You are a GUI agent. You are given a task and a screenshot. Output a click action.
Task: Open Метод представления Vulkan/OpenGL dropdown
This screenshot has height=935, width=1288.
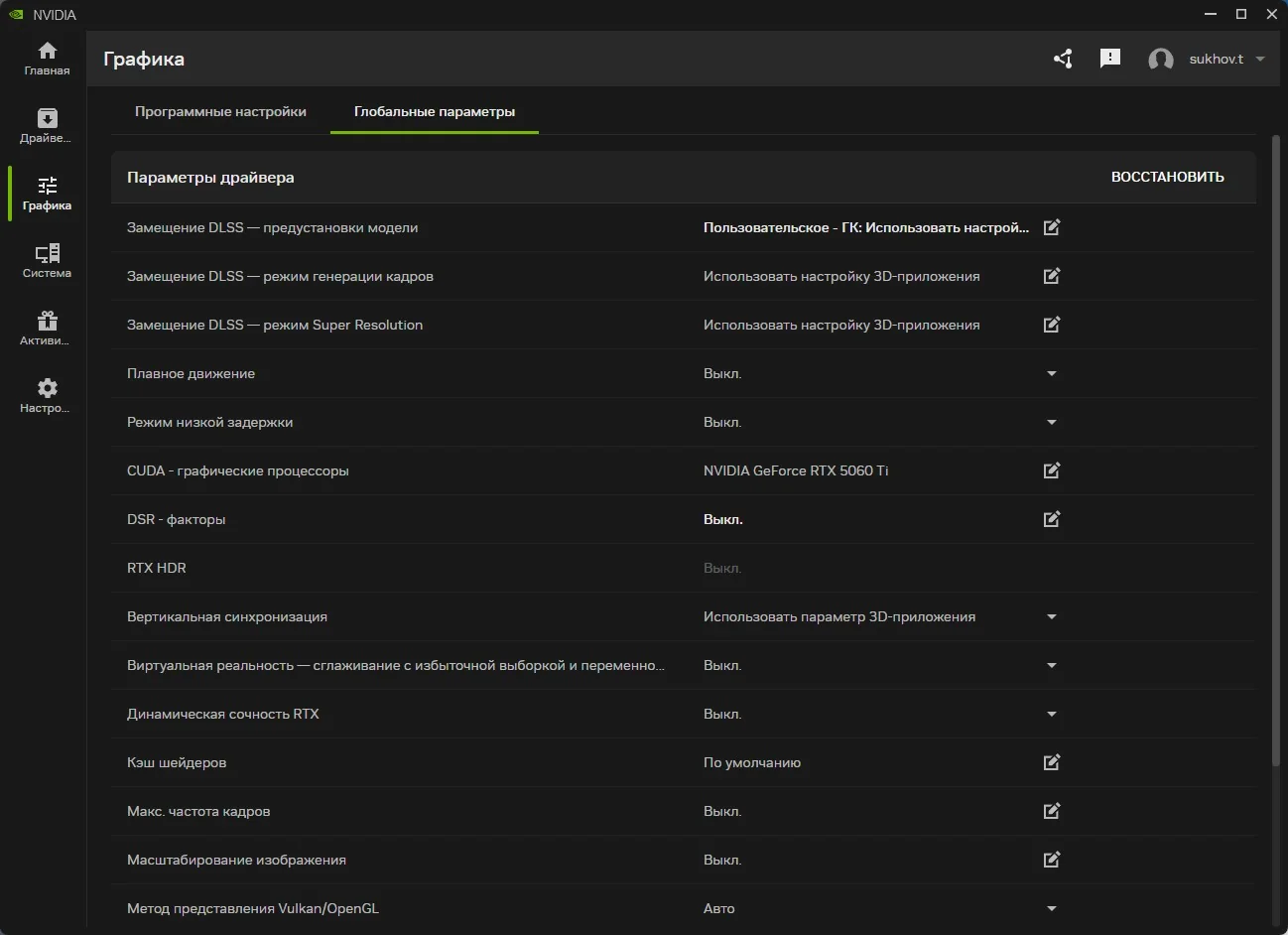point(1052,908)
